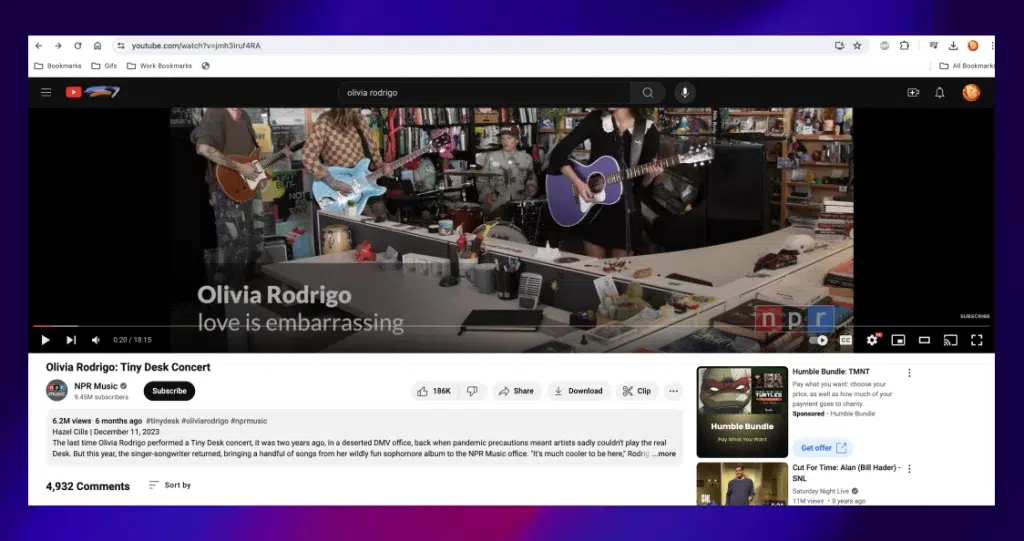Open the Bookmarks folder in bookmarks bar

57,66
